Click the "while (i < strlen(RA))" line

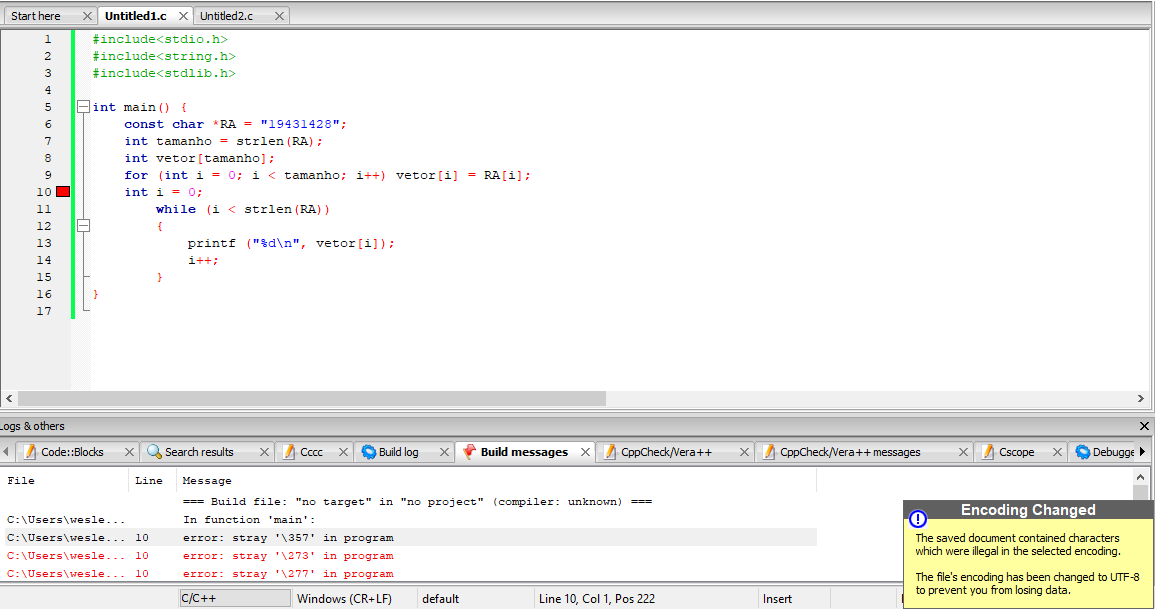[x=243, y=210]
